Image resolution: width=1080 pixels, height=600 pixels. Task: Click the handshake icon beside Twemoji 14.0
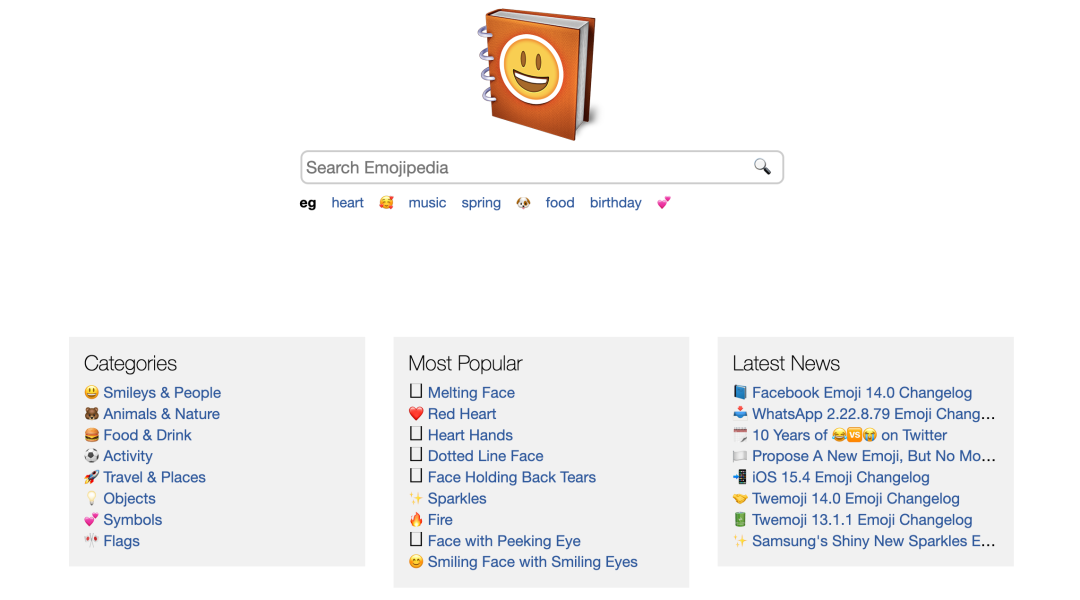pyautogui.click(x=740, y=499)
